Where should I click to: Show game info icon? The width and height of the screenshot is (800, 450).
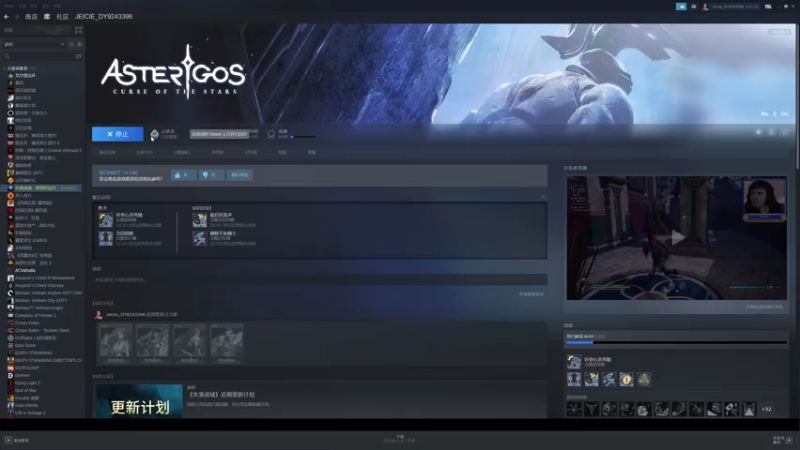pos(771,132)
